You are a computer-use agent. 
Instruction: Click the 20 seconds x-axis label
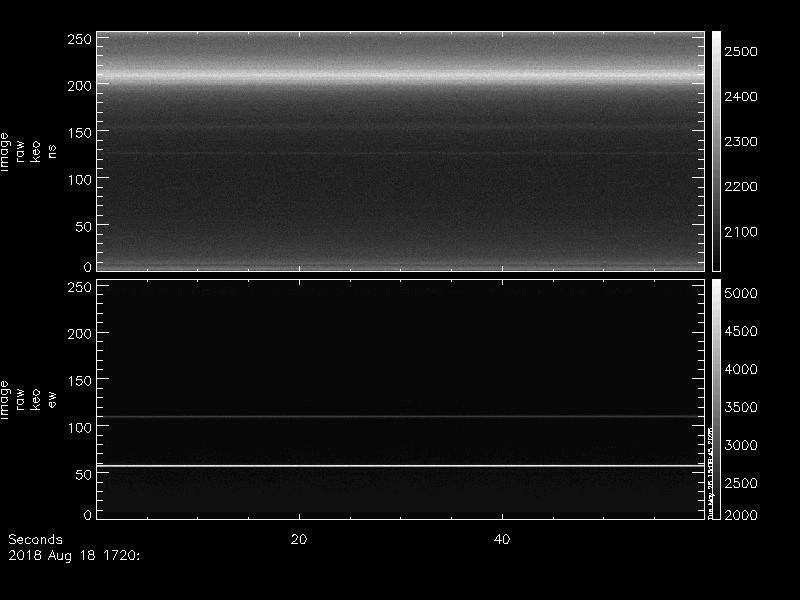pyautogui.click(x=299, y=539)
